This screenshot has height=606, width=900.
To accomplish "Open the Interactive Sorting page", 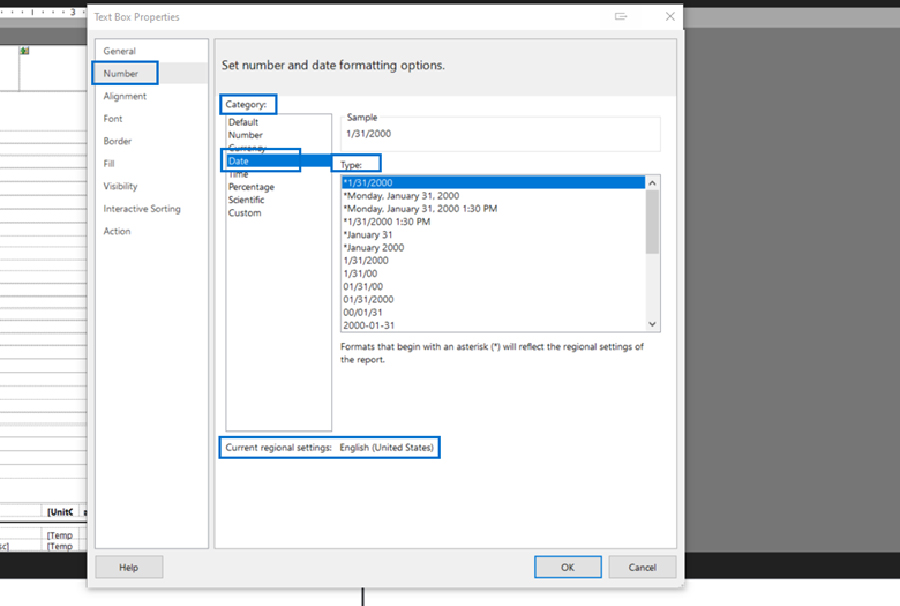I will [x=142, y=209].
